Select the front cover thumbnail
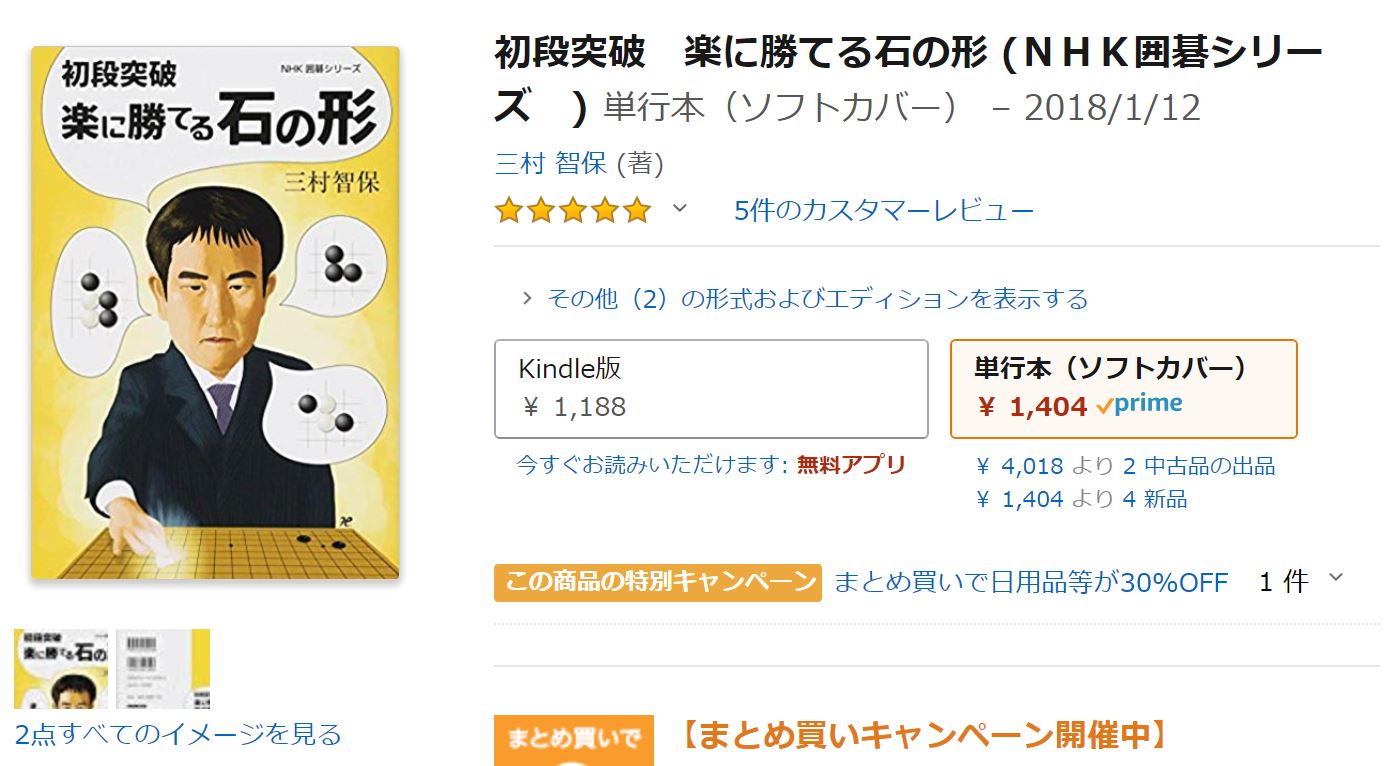The image size is (1397, 766). (62, 668)
